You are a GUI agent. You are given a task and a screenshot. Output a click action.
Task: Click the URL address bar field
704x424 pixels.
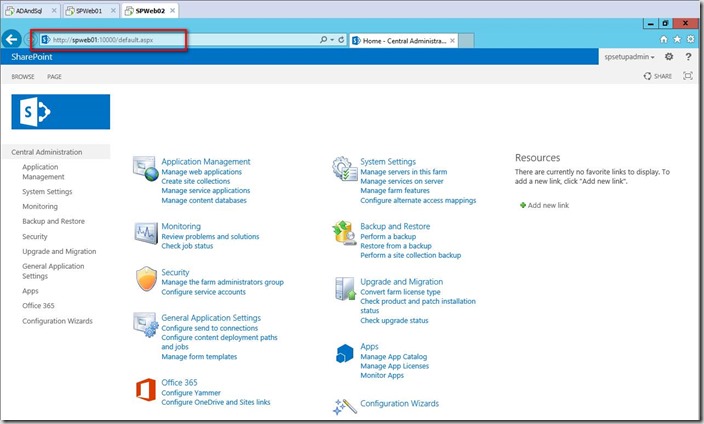tap(180, 40)
